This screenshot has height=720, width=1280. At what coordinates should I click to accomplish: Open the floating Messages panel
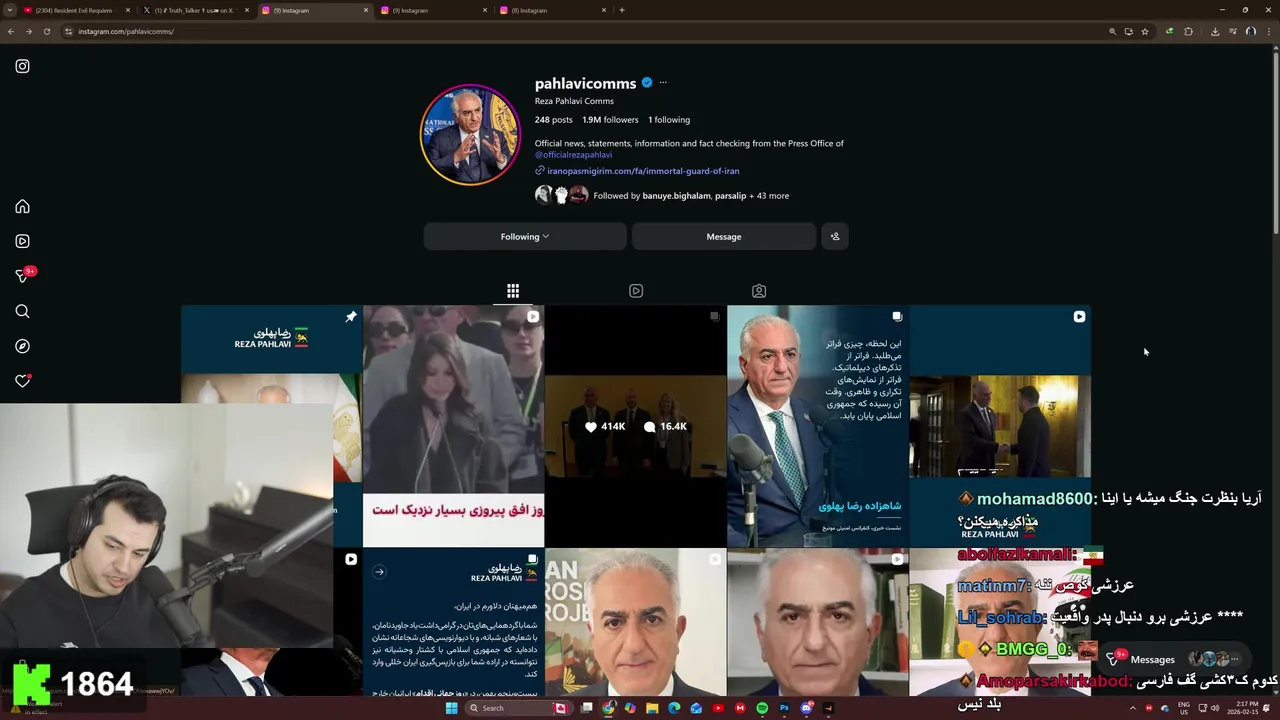tap(1174, 659)
